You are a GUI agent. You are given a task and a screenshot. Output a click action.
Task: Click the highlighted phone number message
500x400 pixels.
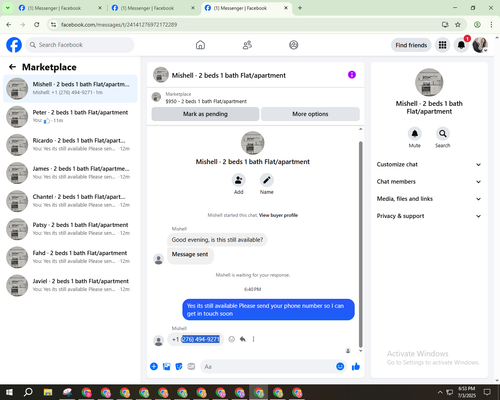(196, 339)
